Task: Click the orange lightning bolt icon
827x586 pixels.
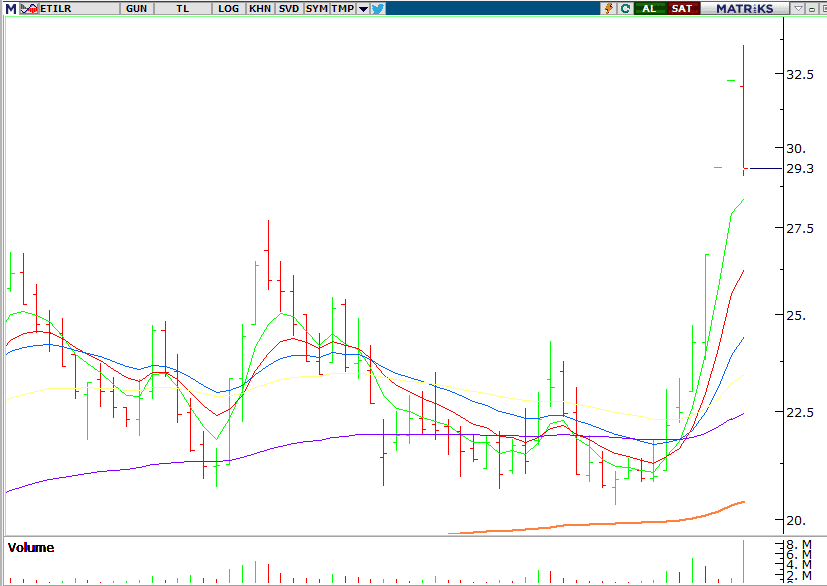Action: tap(609, 8)
